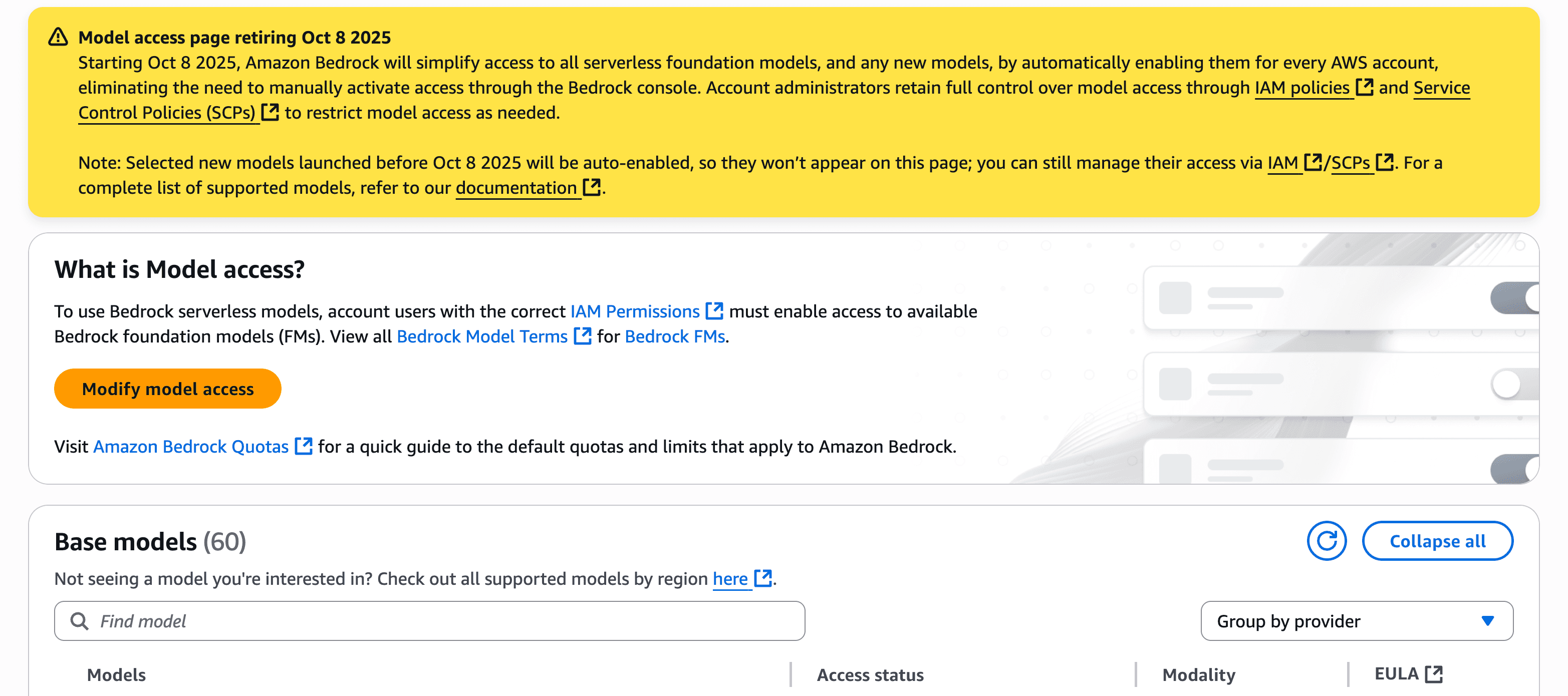1568x696 pixels.
Task: Click the magnifier icon in Find model field
Action: pyautogui.click(x=80, y=621)
